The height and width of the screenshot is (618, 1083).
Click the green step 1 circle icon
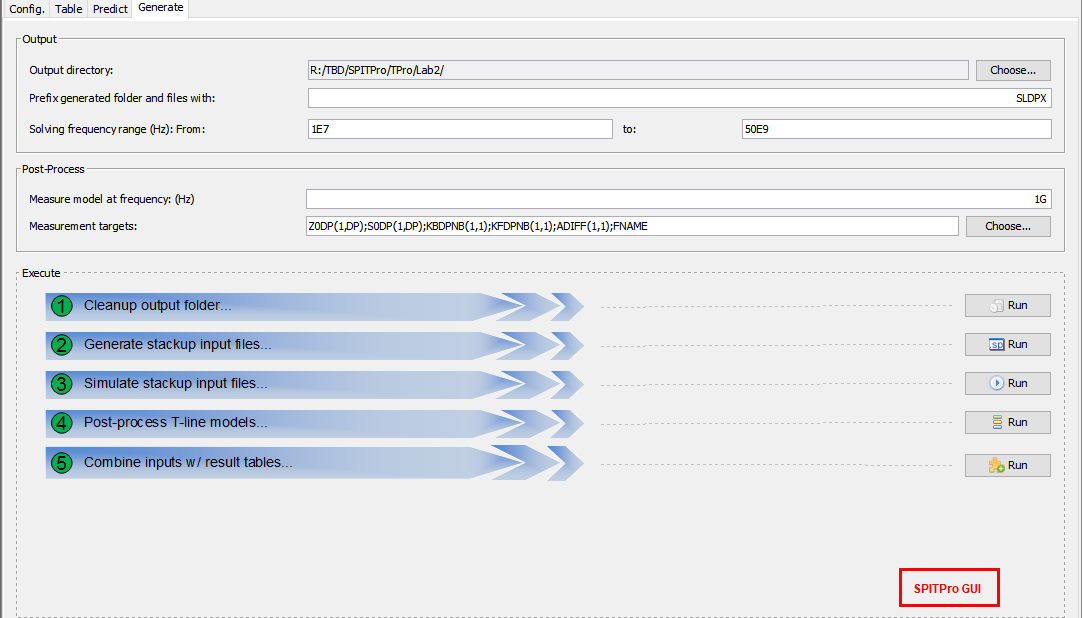click(62, 306)
